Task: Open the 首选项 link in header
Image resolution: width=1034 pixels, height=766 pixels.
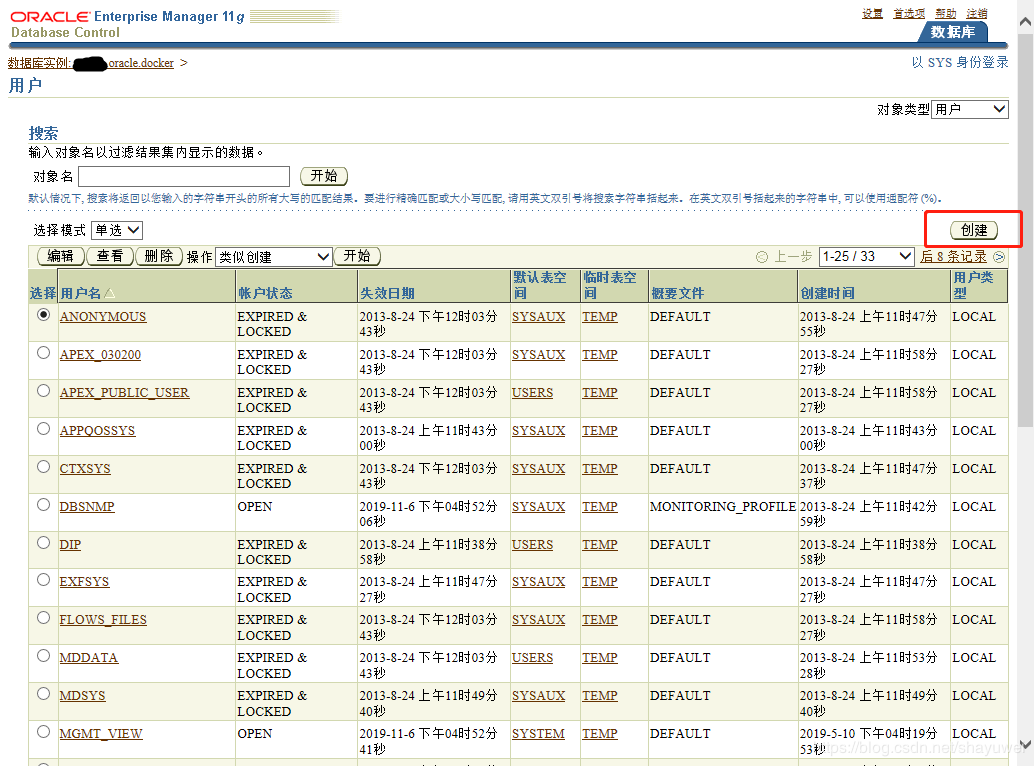Action: [x=909, y=13]
